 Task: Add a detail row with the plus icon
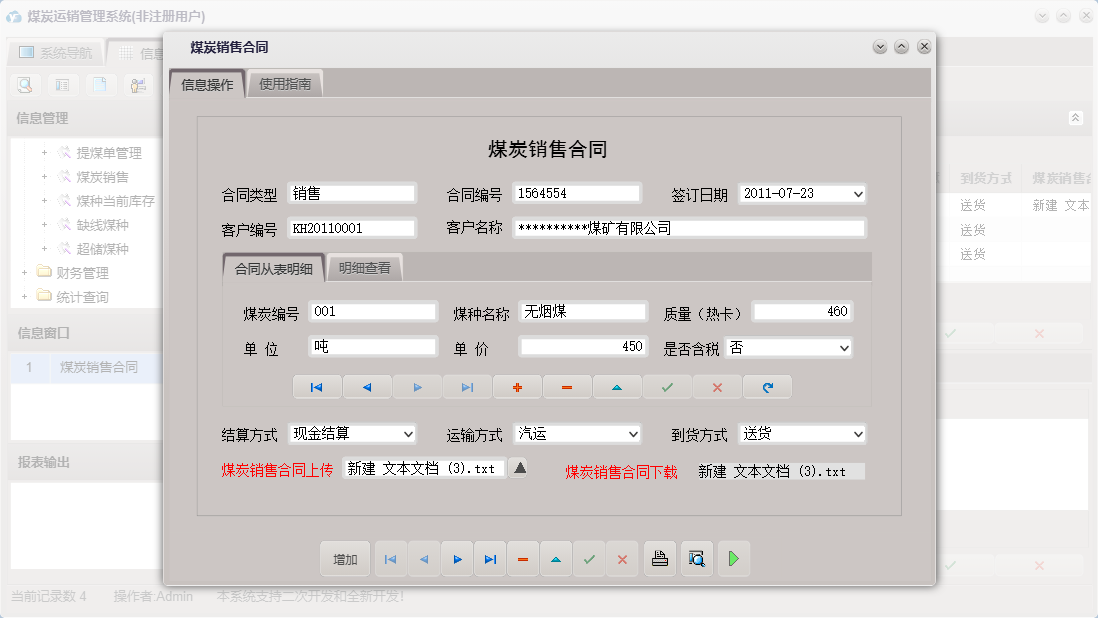coord(517,386)
